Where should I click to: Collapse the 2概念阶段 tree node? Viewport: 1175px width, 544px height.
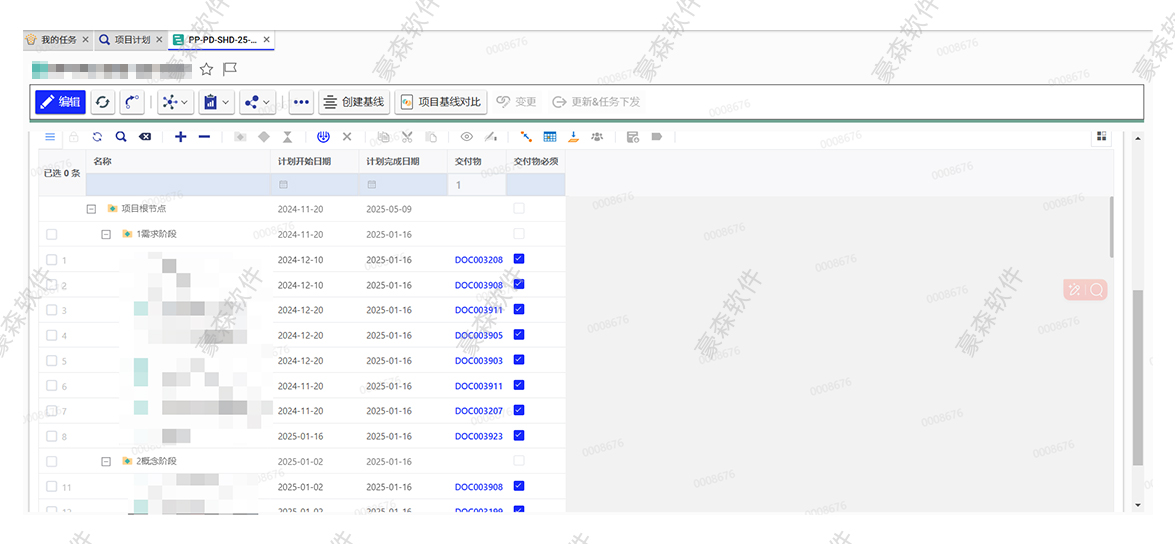[106, 461]
